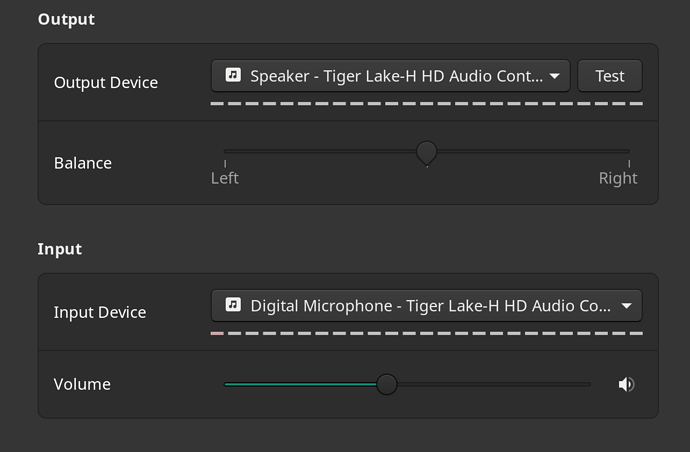
Task: Click the music note icon beside Speaker device
Action: pyautogui.click(x=233, y=75)
